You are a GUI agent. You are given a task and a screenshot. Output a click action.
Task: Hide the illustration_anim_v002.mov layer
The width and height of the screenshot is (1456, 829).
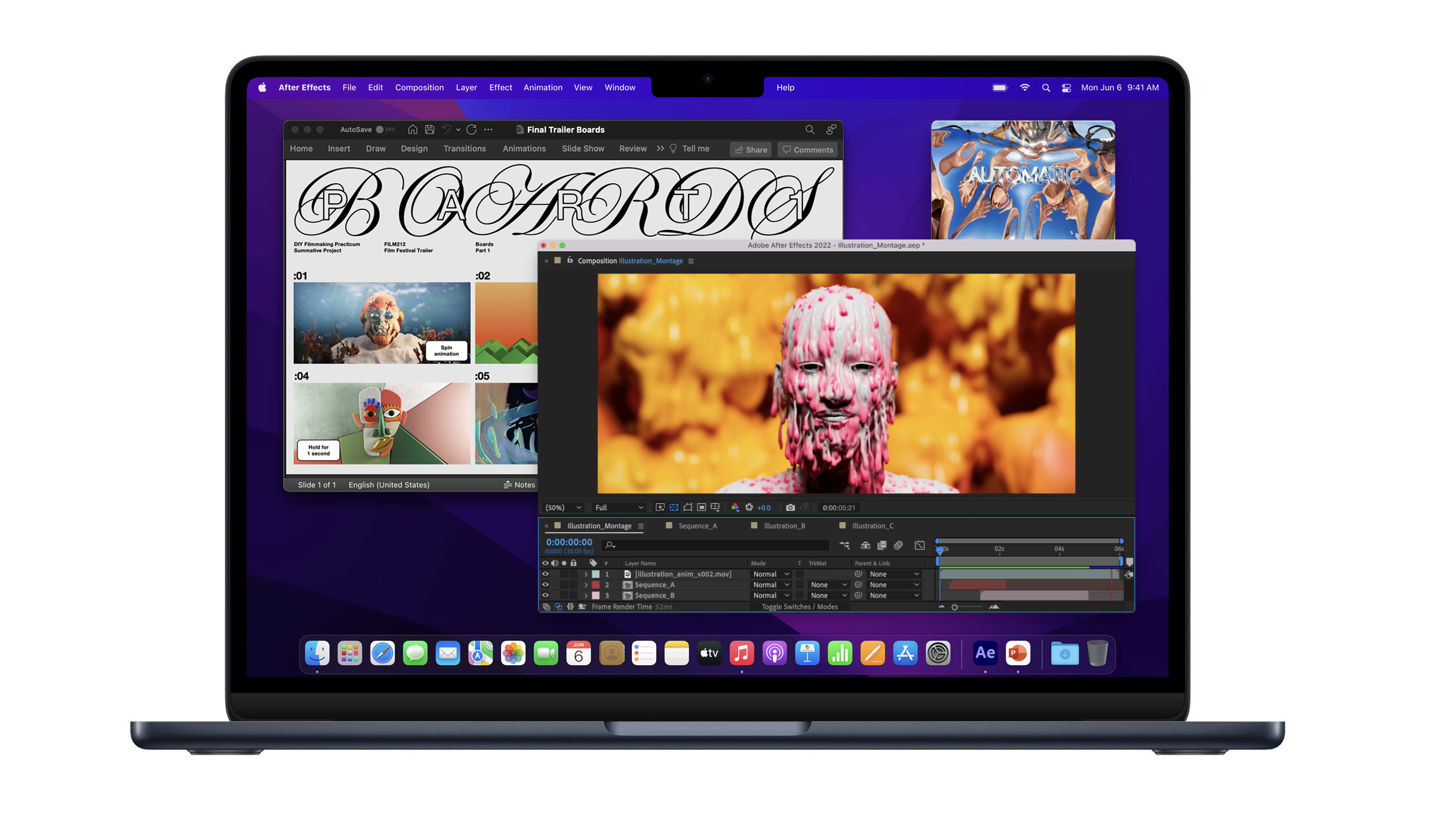point(545,574)
